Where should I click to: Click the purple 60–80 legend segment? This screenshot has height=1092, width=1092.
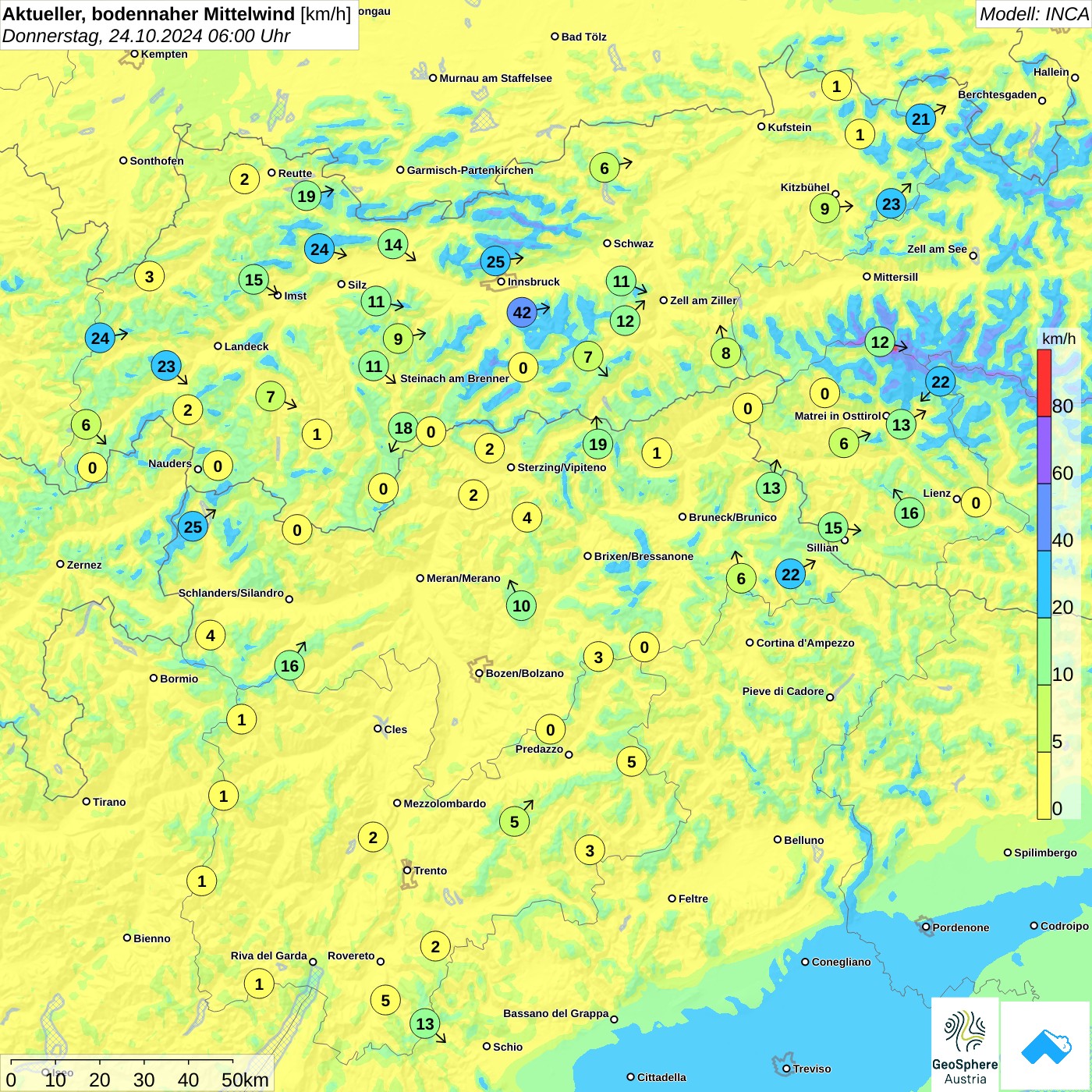click(x=1044, y=450)
